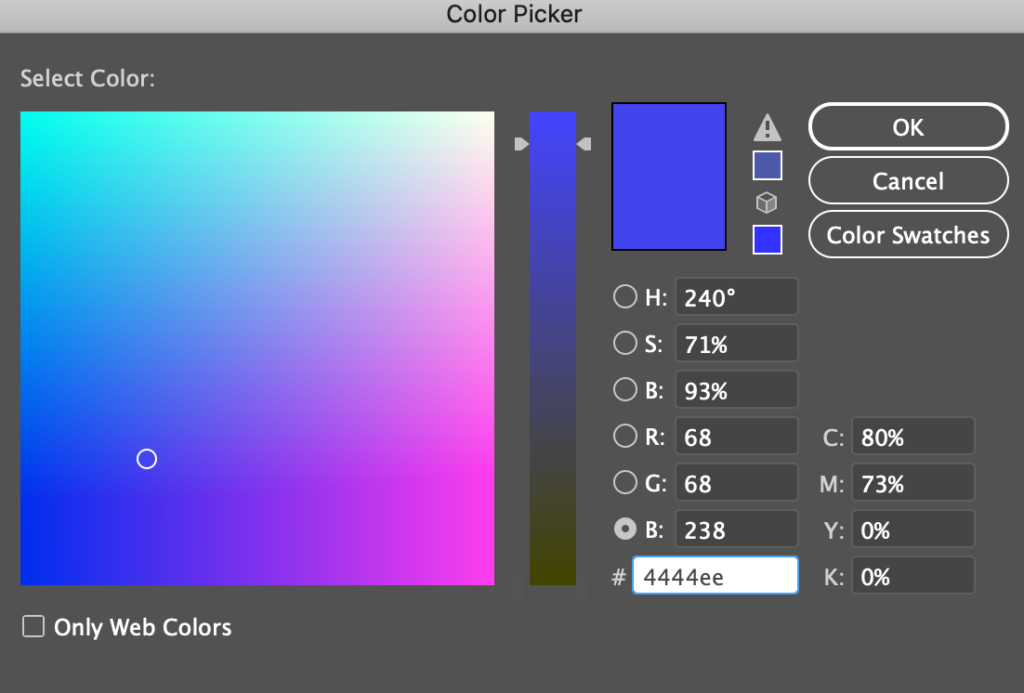This screenshot has width=1024, height=693.
Task: Click the large current color preview
Action: (x=669, y=176)
